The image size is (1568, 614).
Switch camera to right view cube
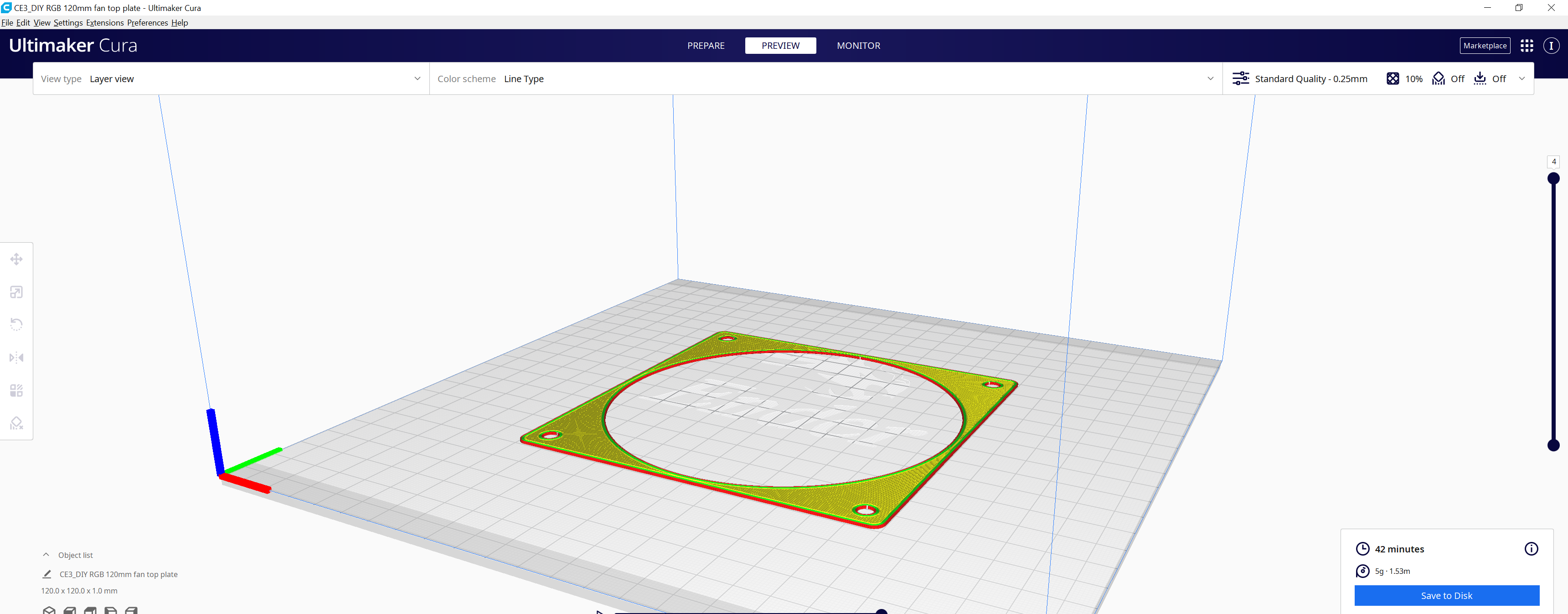coord(131,610)
